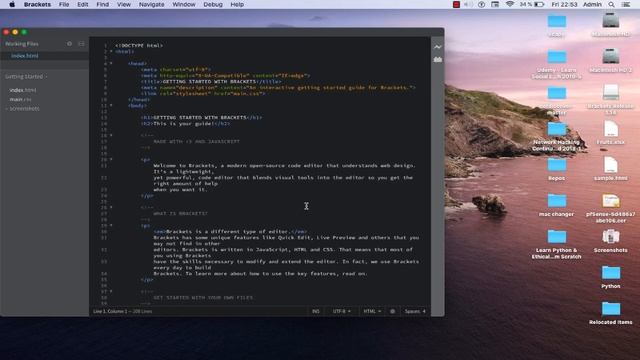Open the Navigate menu

tap(151, 4)
